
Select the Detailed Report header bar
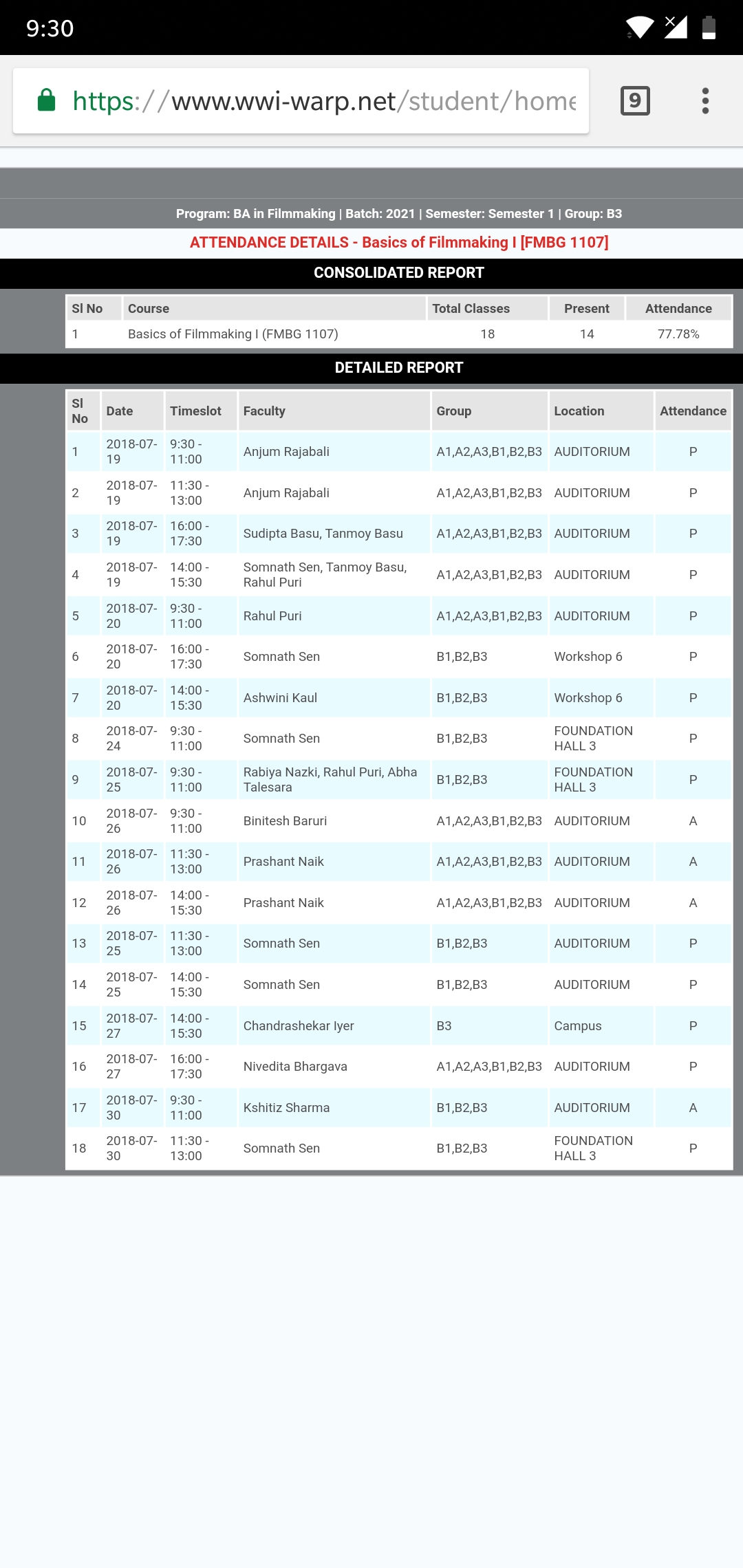click(399, 368)
